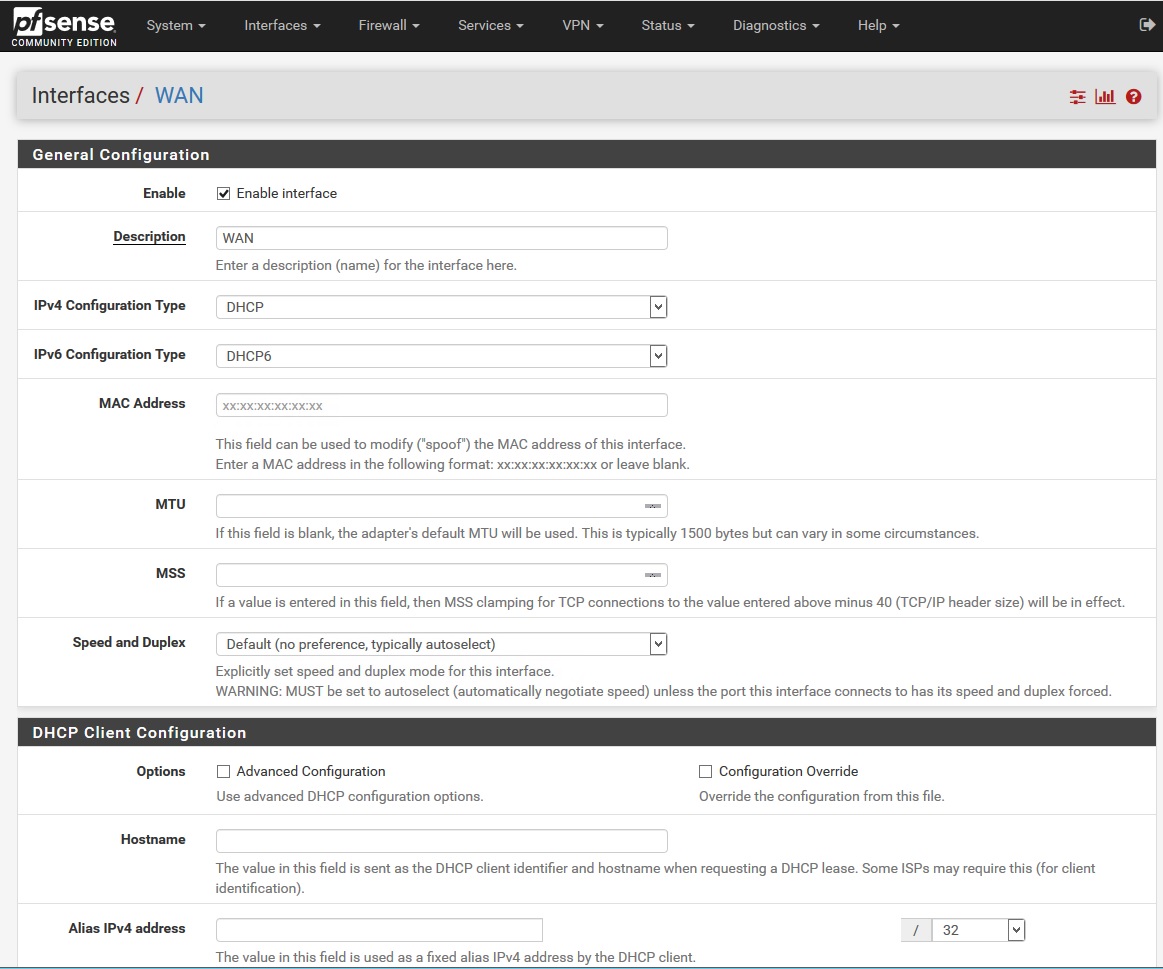Open the Interfaces menu
This screenshot has height=969, width=1163.
283,25
